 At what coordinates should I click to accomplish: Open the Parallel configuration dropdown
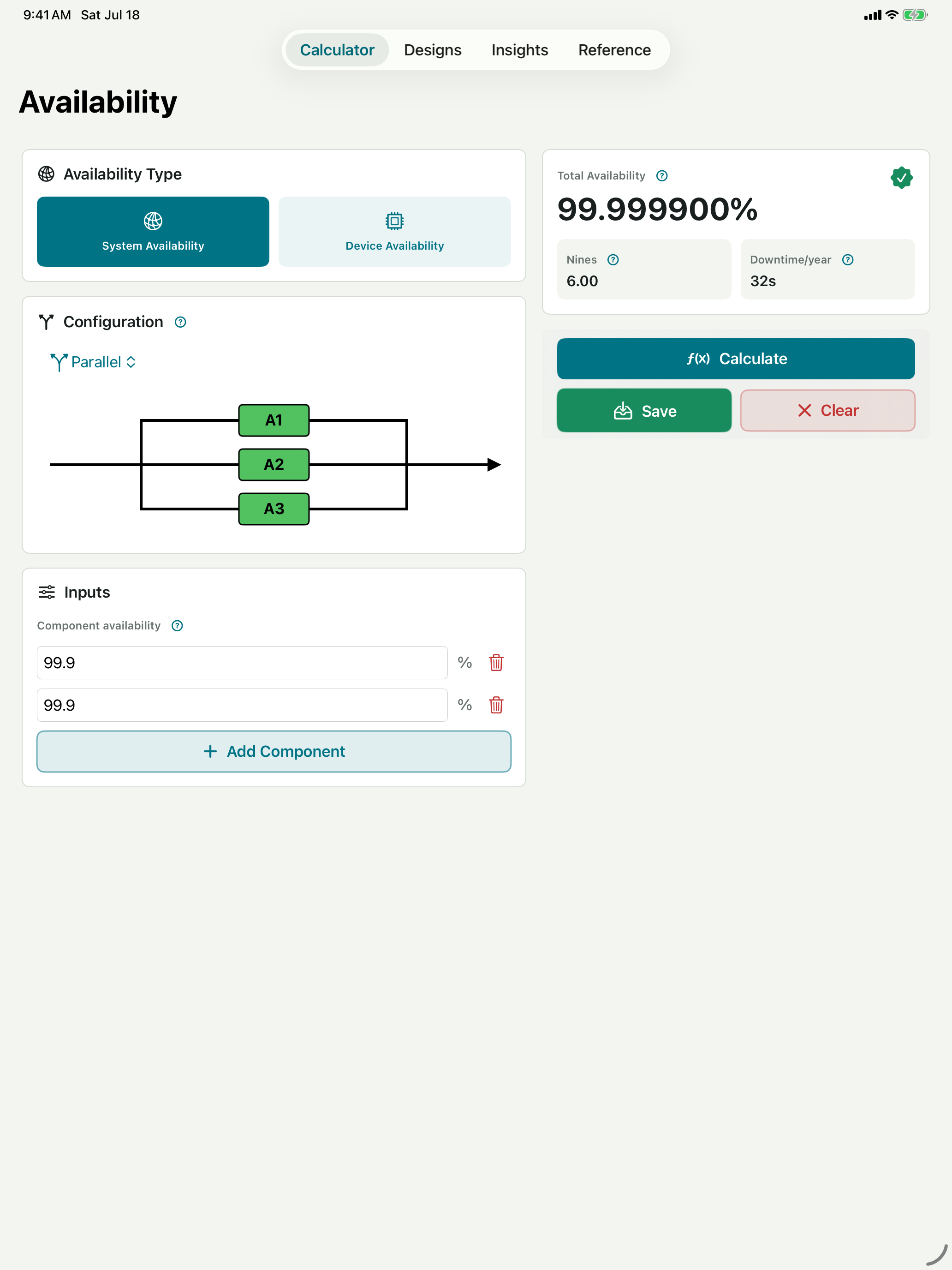pyautogui.click(x=94, y=362)
